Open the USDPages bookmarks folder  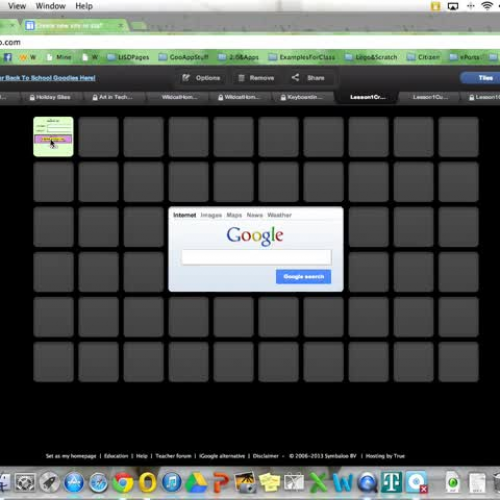click(128, 57)
